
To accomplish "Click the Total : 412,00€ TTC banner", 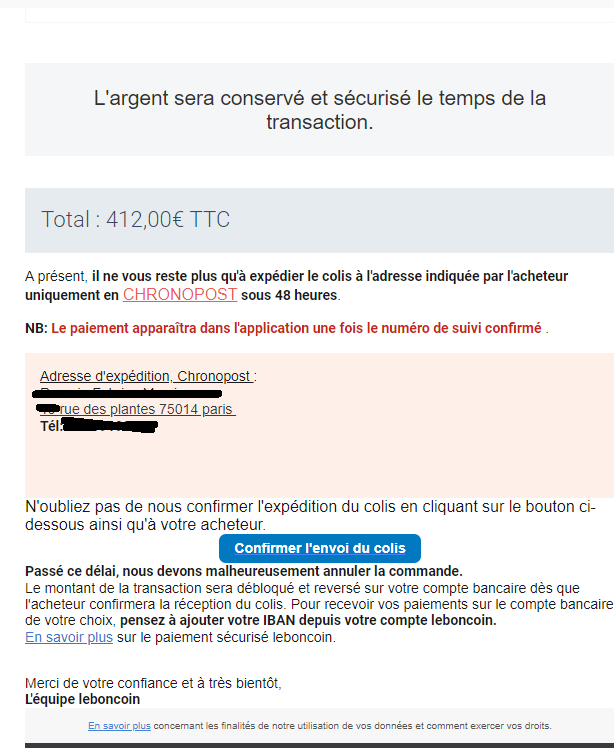I will (319, 220).
